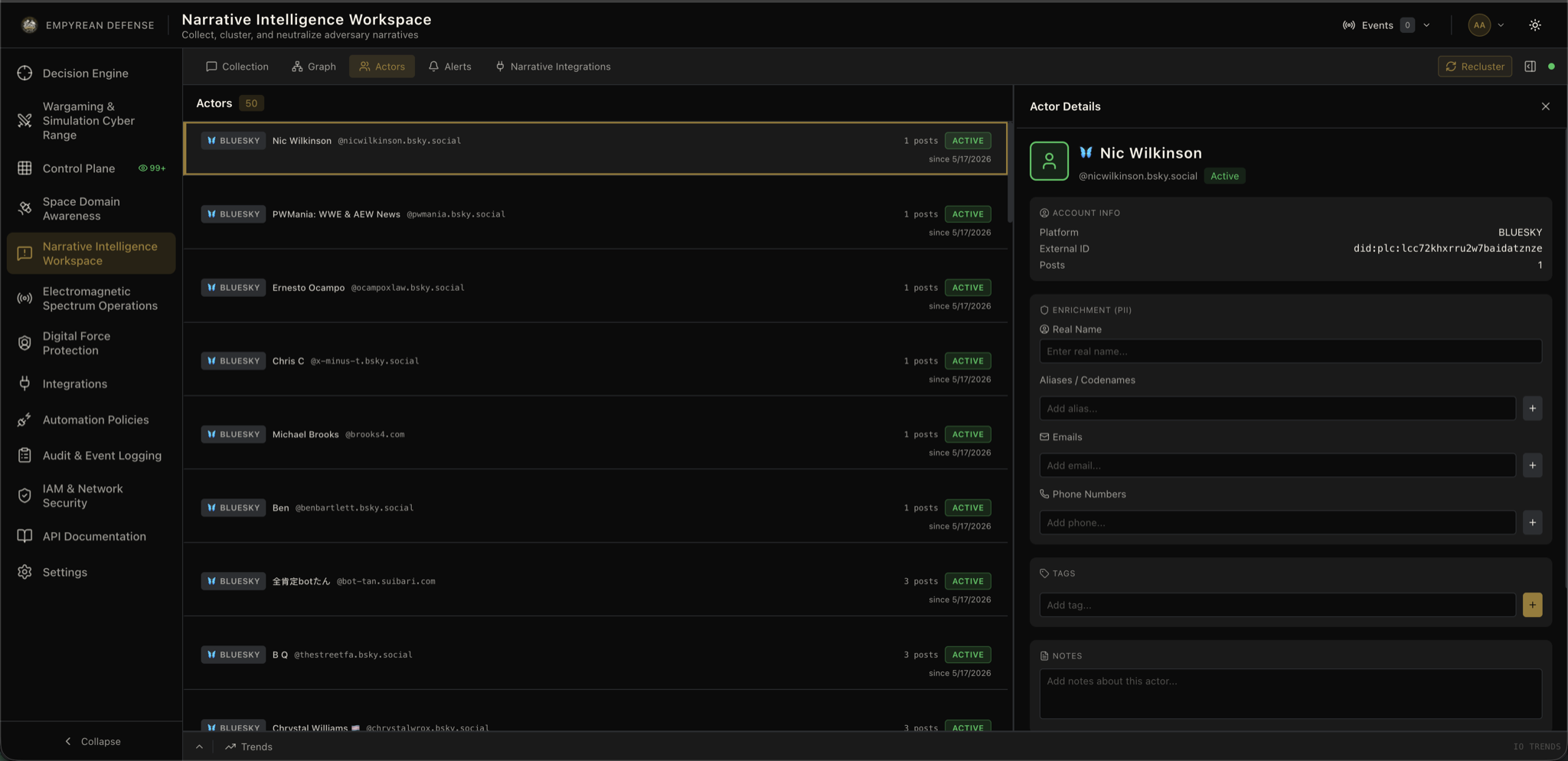Open Settings in the sidebar
The width and height of the screenshot is (1568, 761).
click(x=90, y=572)
